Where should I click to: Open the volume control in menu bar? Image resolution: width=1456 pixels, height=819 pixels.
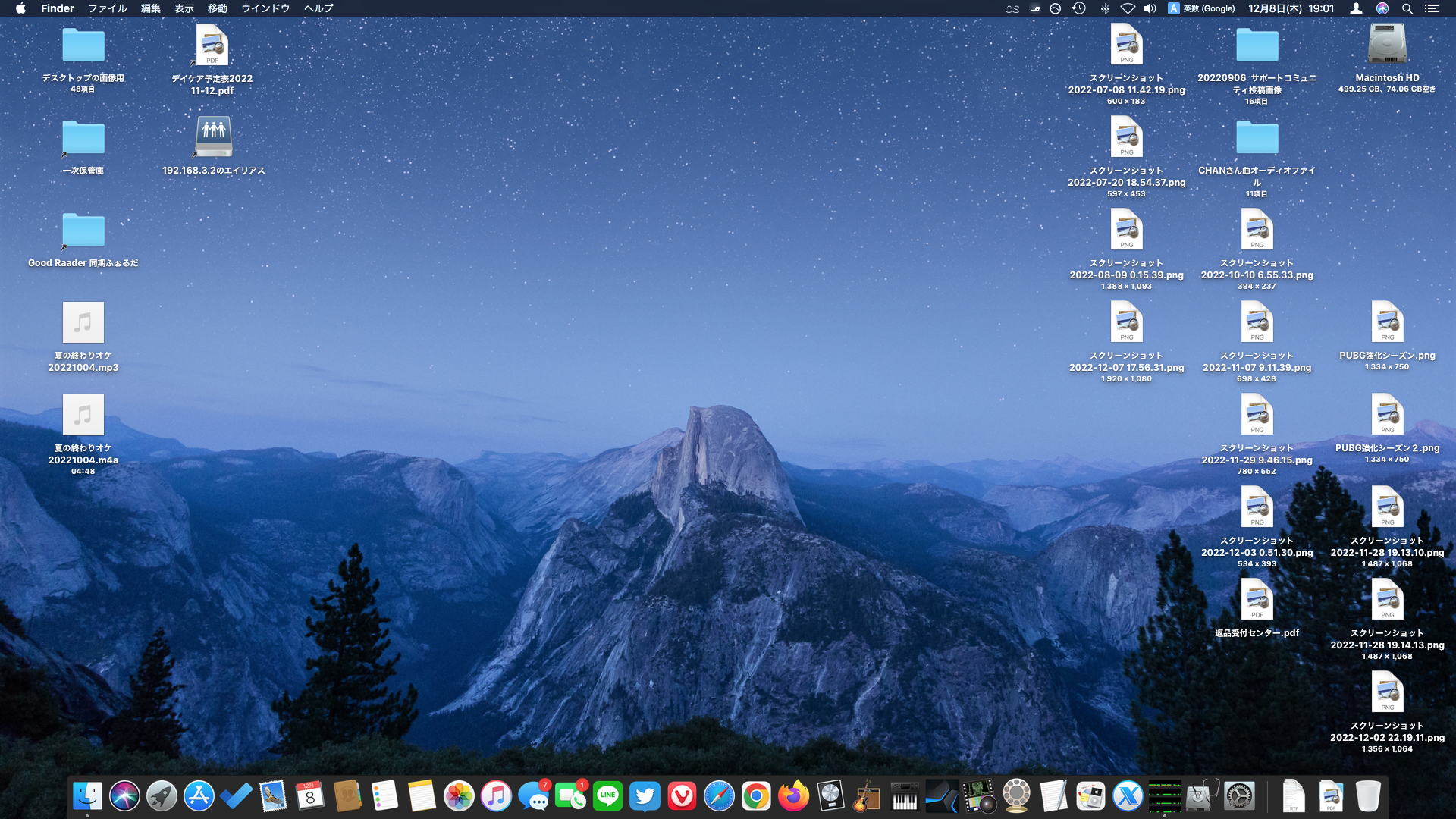[x=1150, y=8]
